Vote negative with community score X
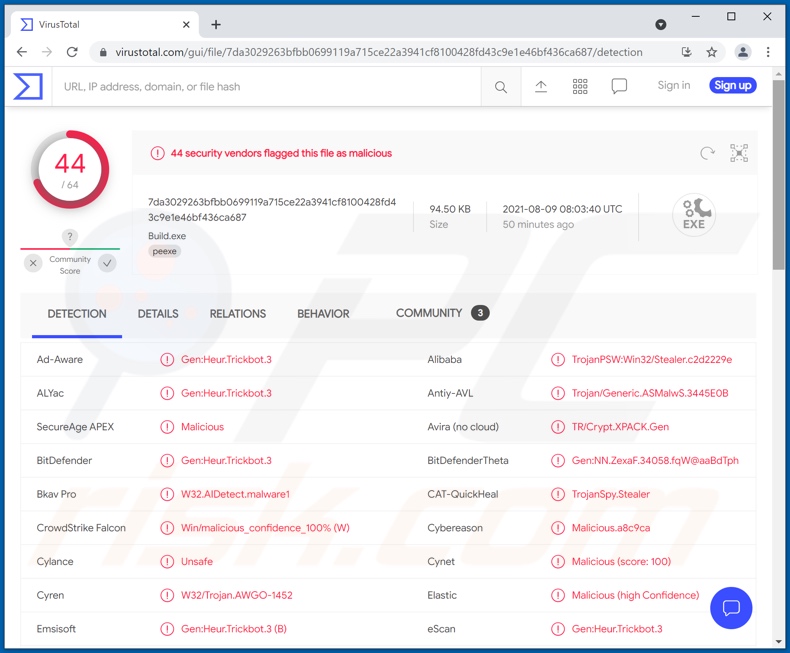The height and width of the screenshot is (653, 790). click(33, 263)
